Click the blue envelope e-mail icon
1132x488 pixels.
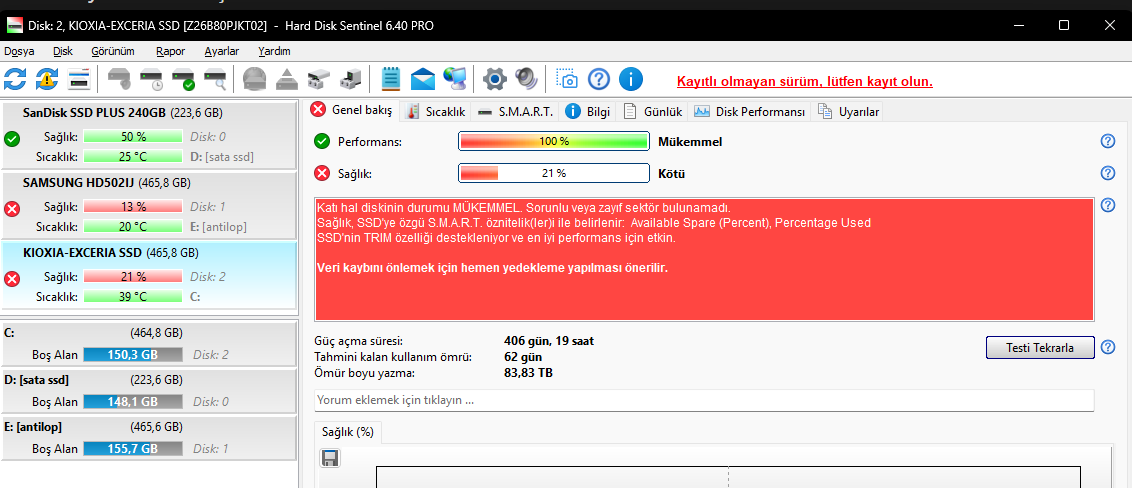point(422,79)
